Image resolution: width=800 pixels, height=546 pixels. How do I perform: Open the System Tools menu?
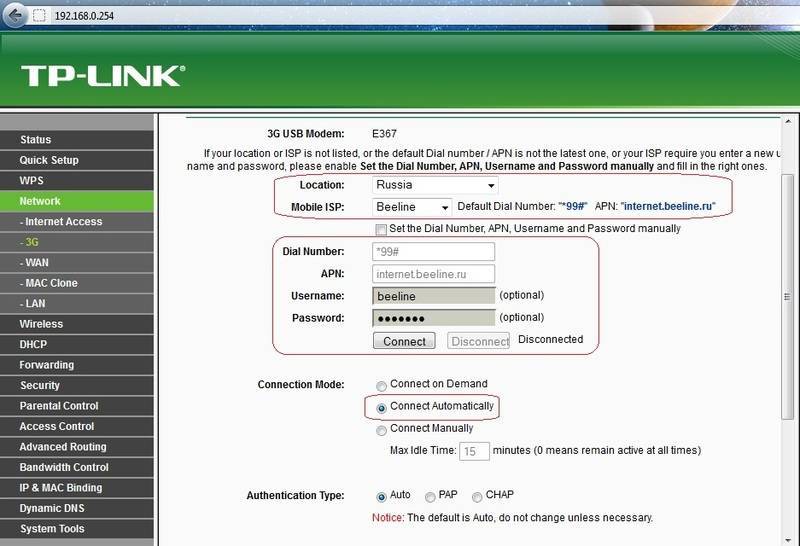(x=77, y=529)
